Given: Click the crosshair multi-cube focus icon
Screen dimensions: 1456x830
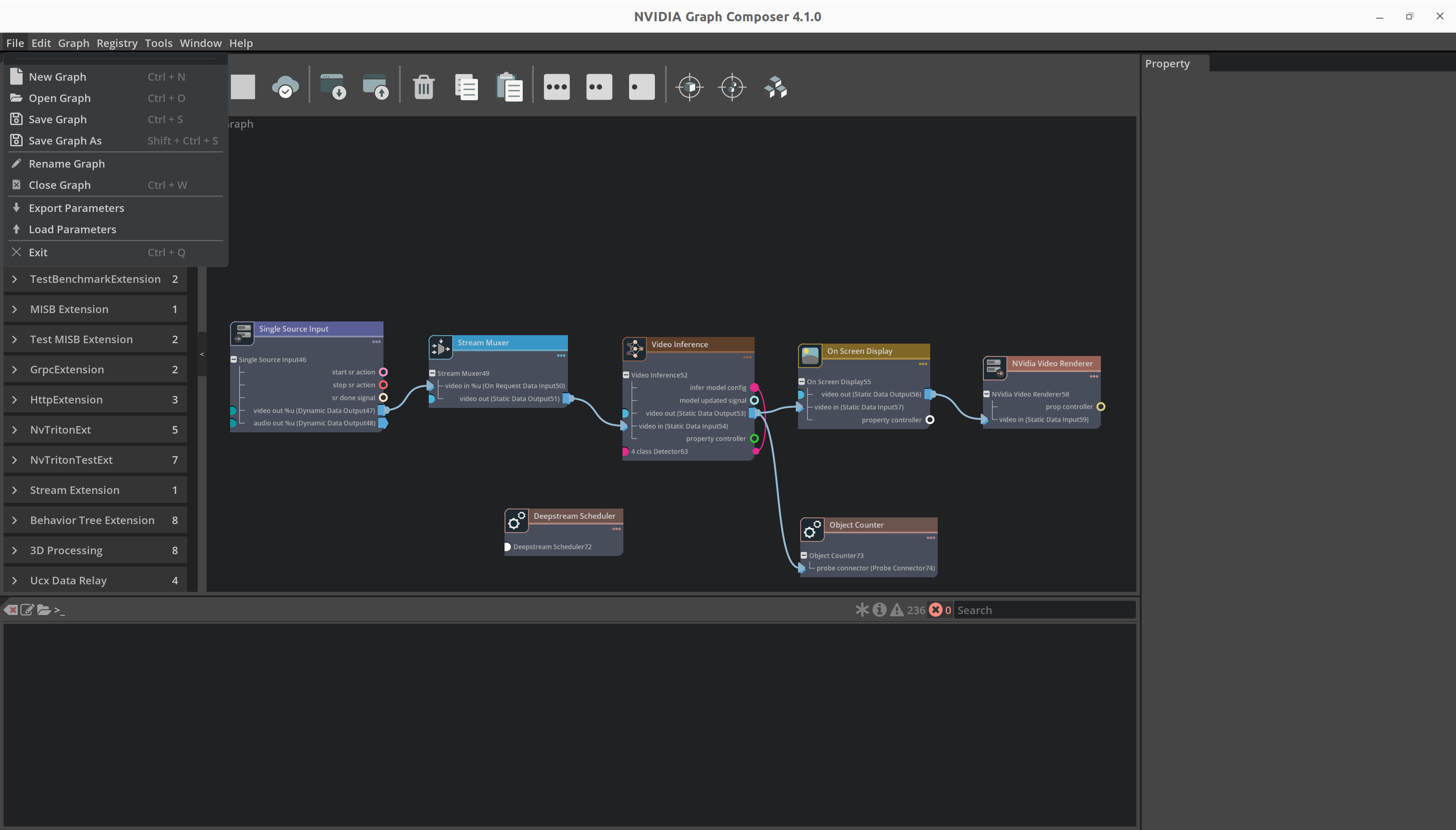Looking at the screenshot, I should click(732, 87).
